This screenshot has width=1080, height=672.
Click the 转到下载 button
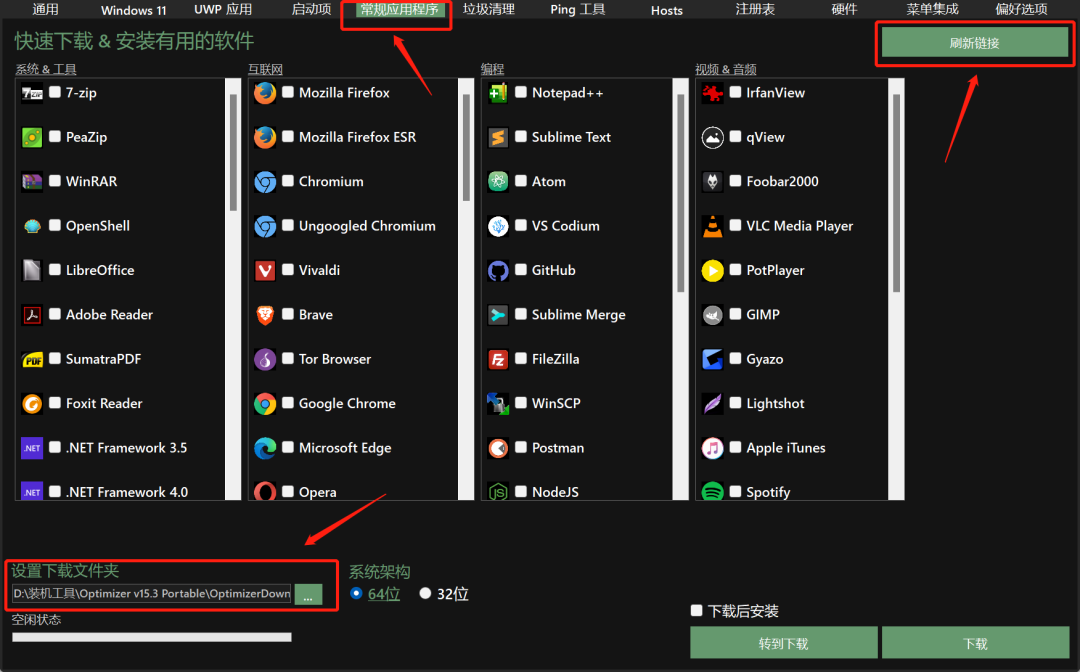(x=784, y=643)
